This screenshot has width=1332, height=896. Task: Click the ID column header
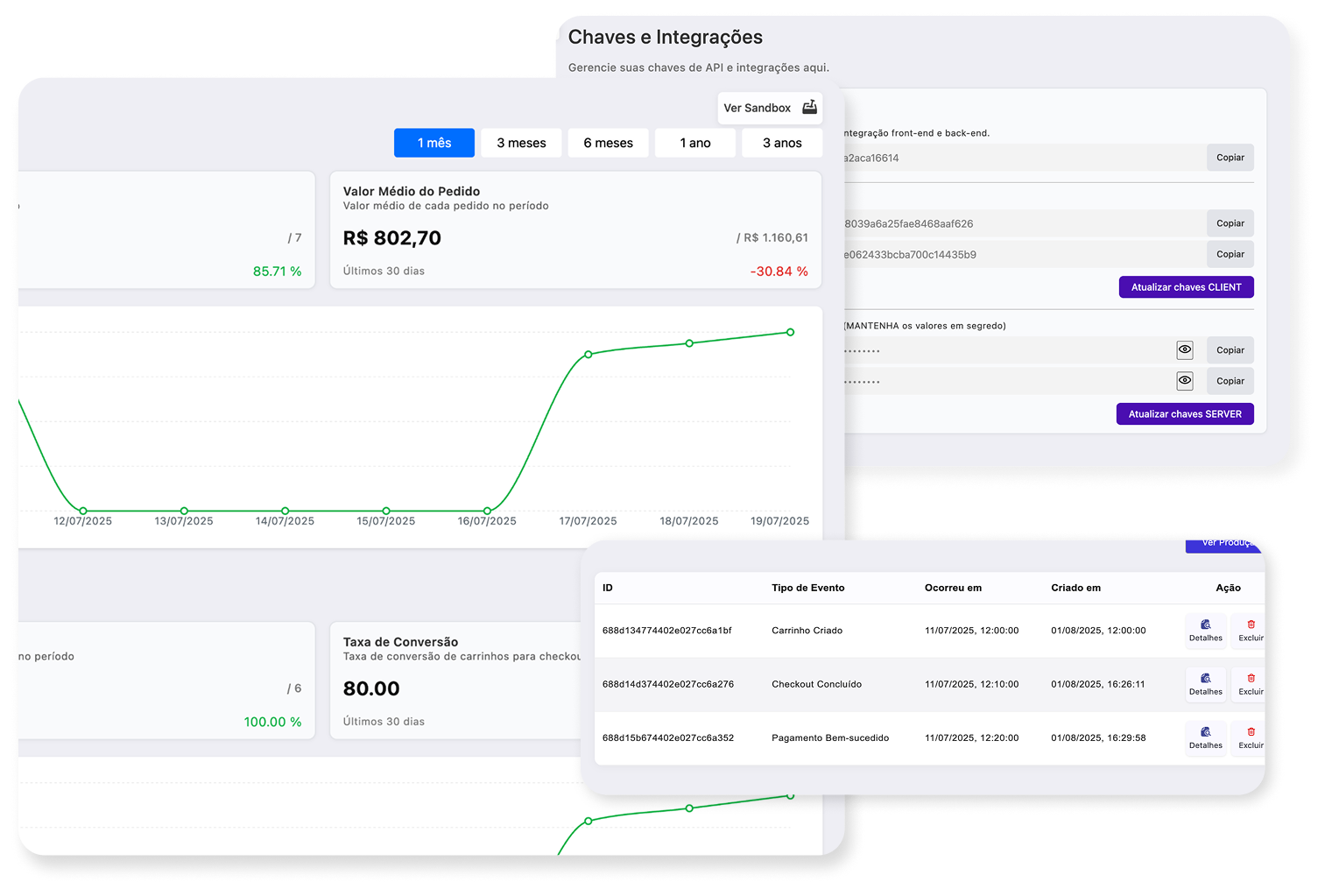608,588
